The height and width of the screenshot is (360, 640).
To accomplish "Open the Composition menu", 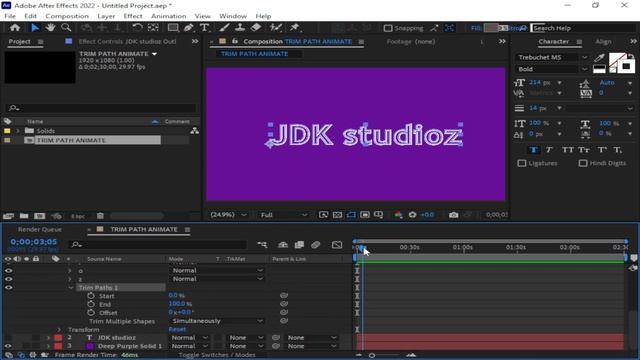I will pos(67,16).
